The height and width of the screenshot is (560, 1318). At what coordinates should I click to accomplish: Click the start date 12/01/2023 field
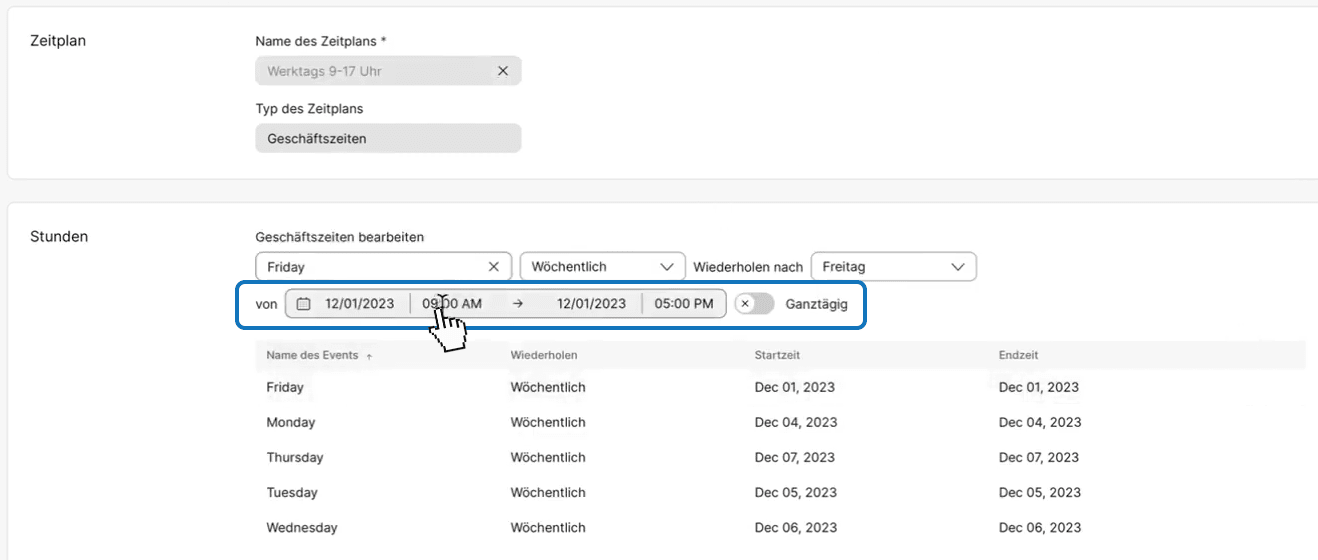click(x=359, y=304)
